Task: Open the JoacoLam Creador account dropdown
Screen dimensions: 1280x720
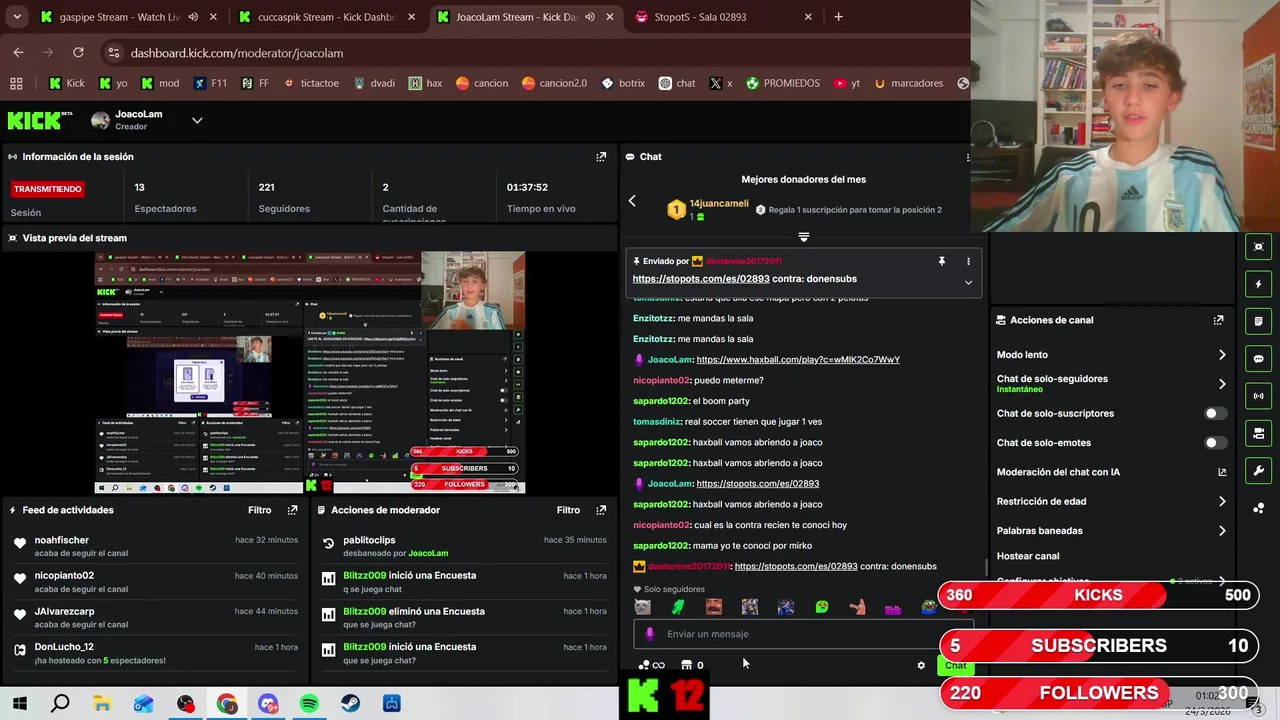Action: click(197, 121)
